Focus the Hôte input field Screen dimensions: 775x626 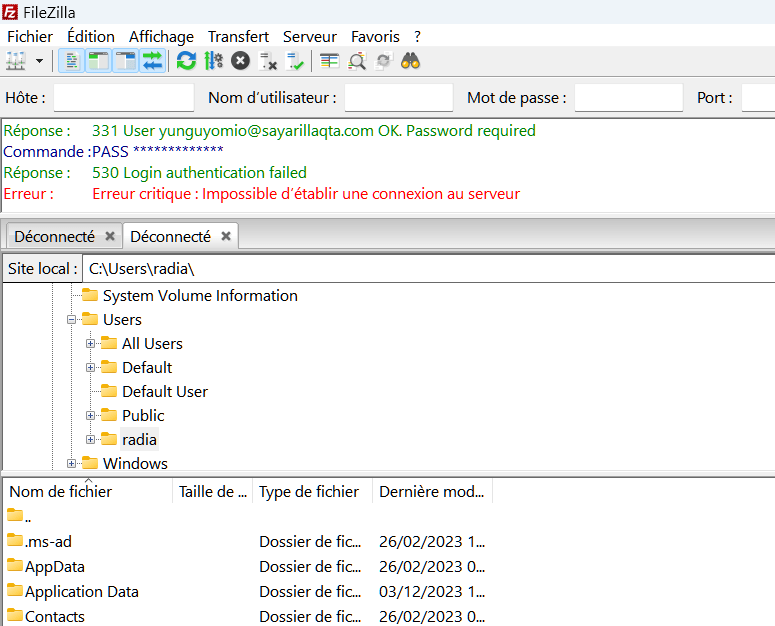(x=124, y=97)
